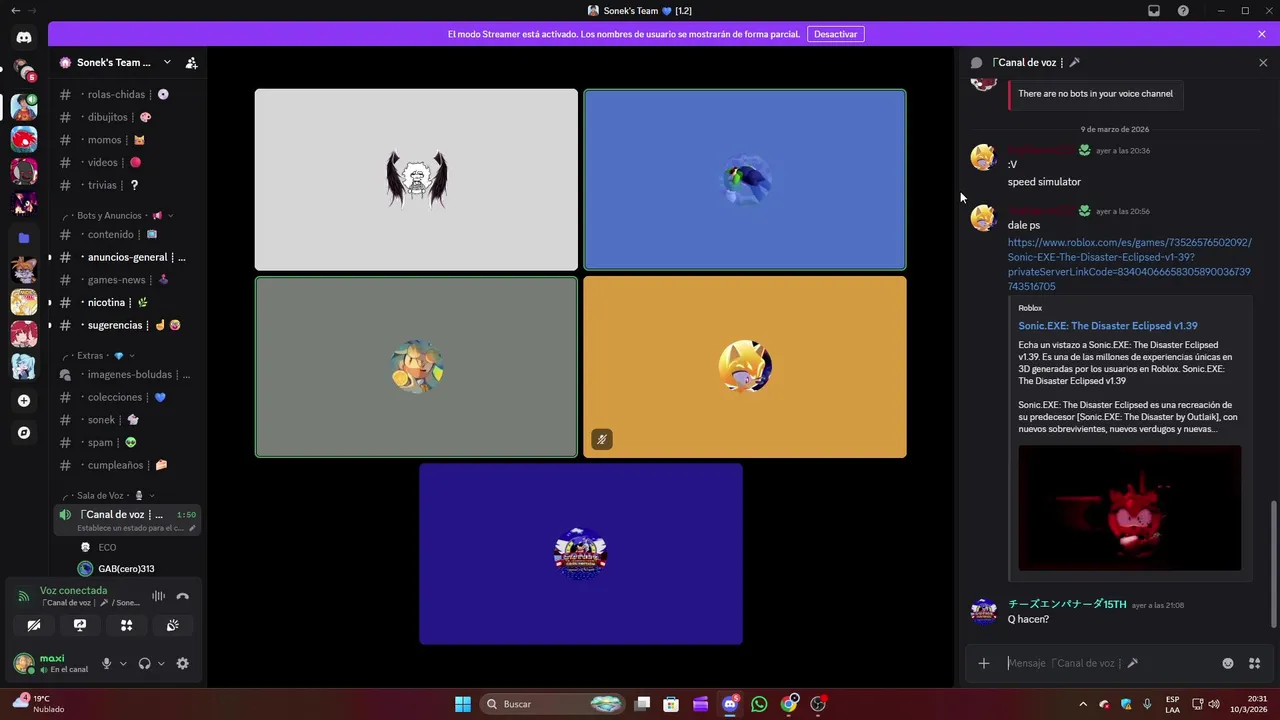Turn on the camera button
Screen dimensions: 1280x720
pyautogui.click(x=34, y=625)
